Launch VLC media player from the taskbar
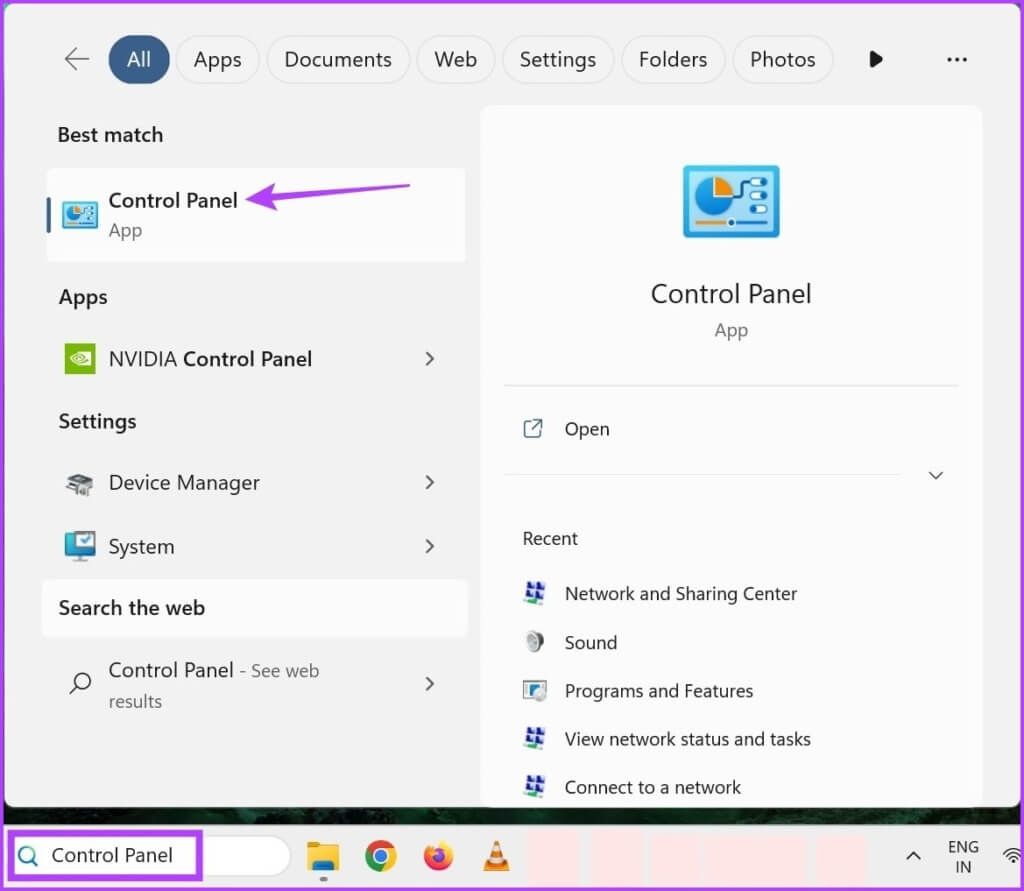This screenshot has height=891, width=1024. [495, 856]
